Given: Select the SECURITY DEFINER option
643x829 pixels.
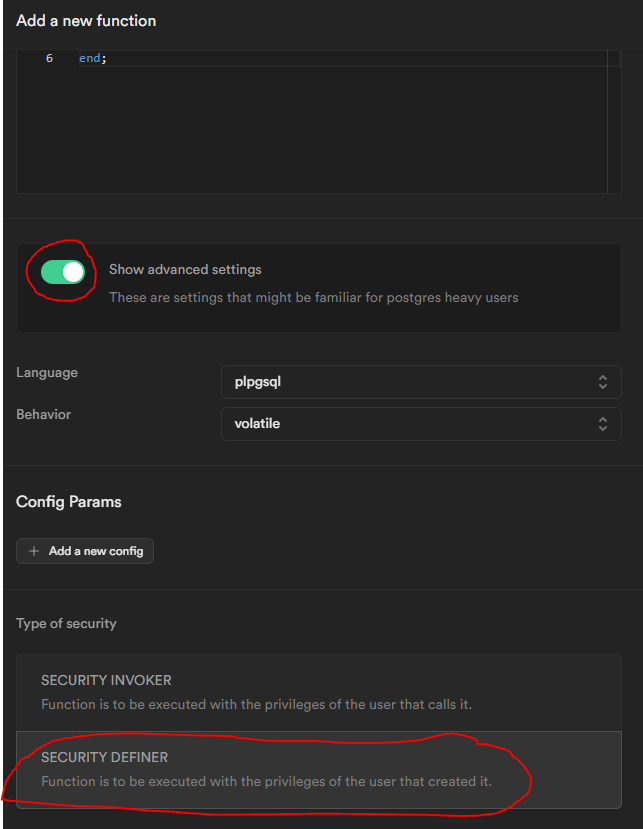Looking at the screenshot, I should pyautogui.click(x=318, y=769).
